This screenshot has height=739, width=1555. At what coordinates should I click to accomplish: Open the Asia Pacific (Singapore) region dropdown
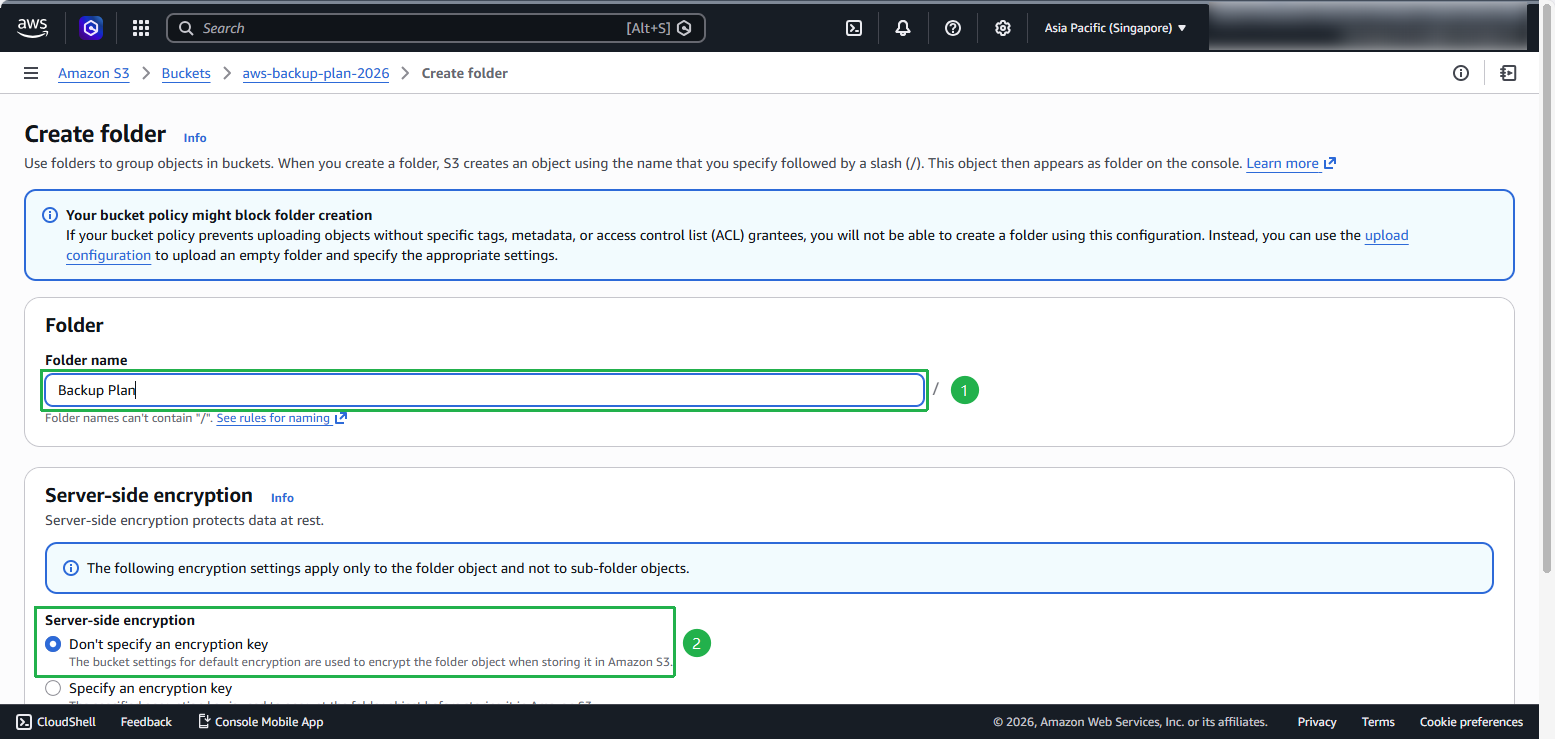click(x=1115, y=28)
